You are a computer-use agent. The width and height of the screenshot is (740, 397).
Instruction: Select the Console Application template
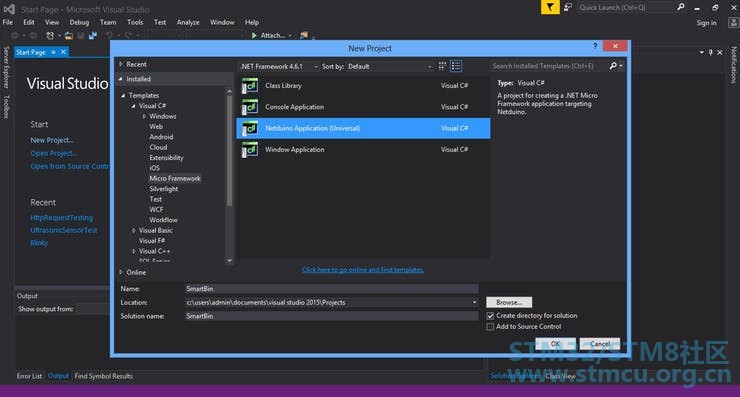363,107
